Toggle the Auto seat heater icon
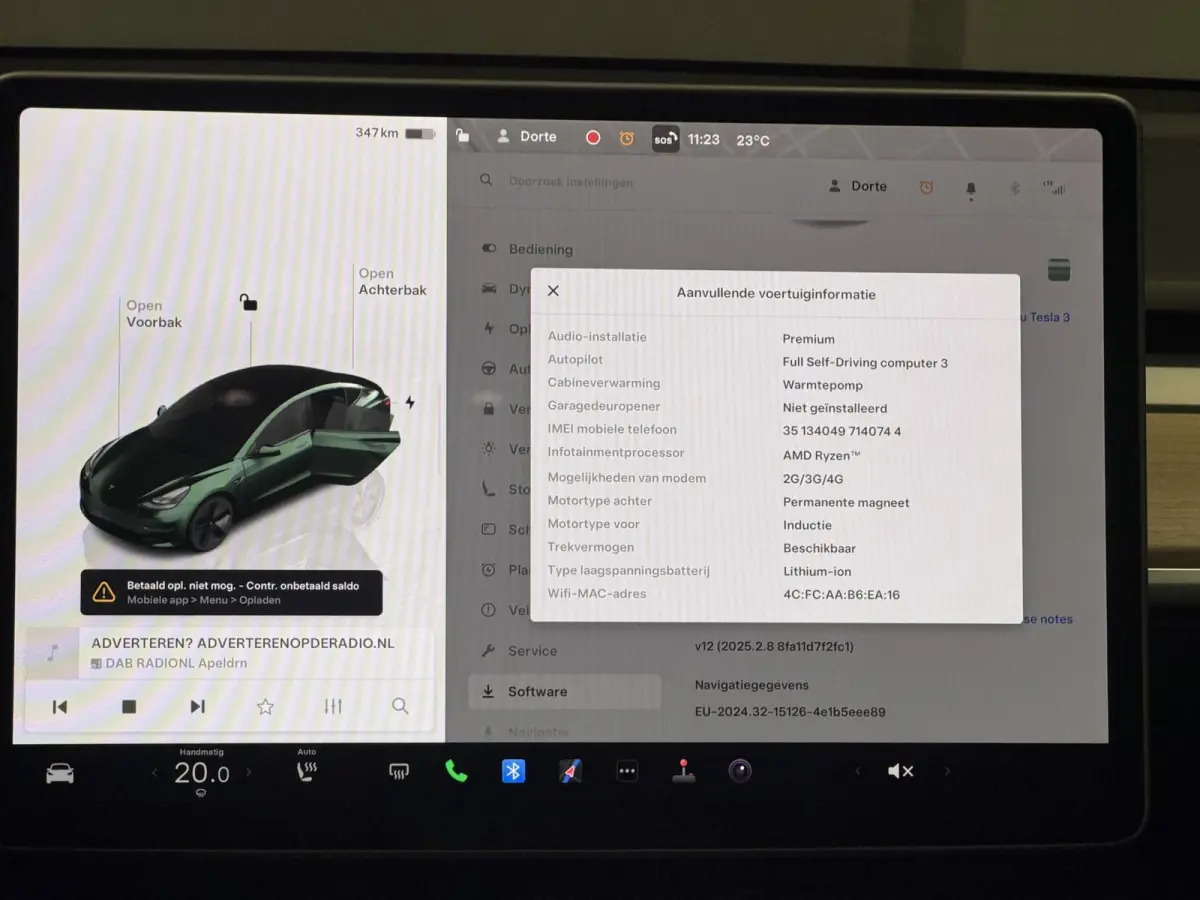 306,772
